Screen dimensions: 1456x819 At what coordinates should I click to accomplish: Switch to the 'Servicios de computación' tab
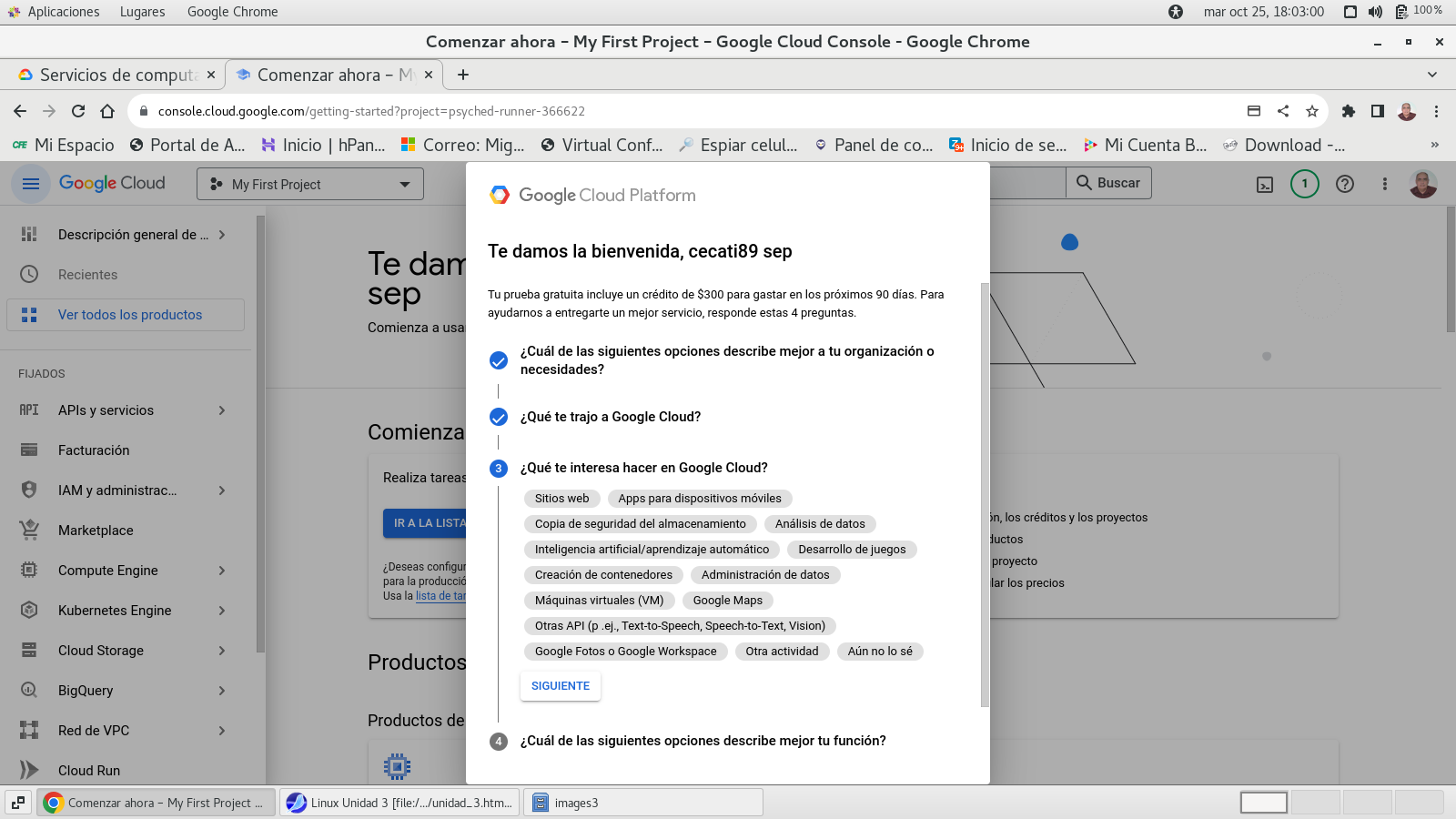pyautogui.click(x=117, y=76)
